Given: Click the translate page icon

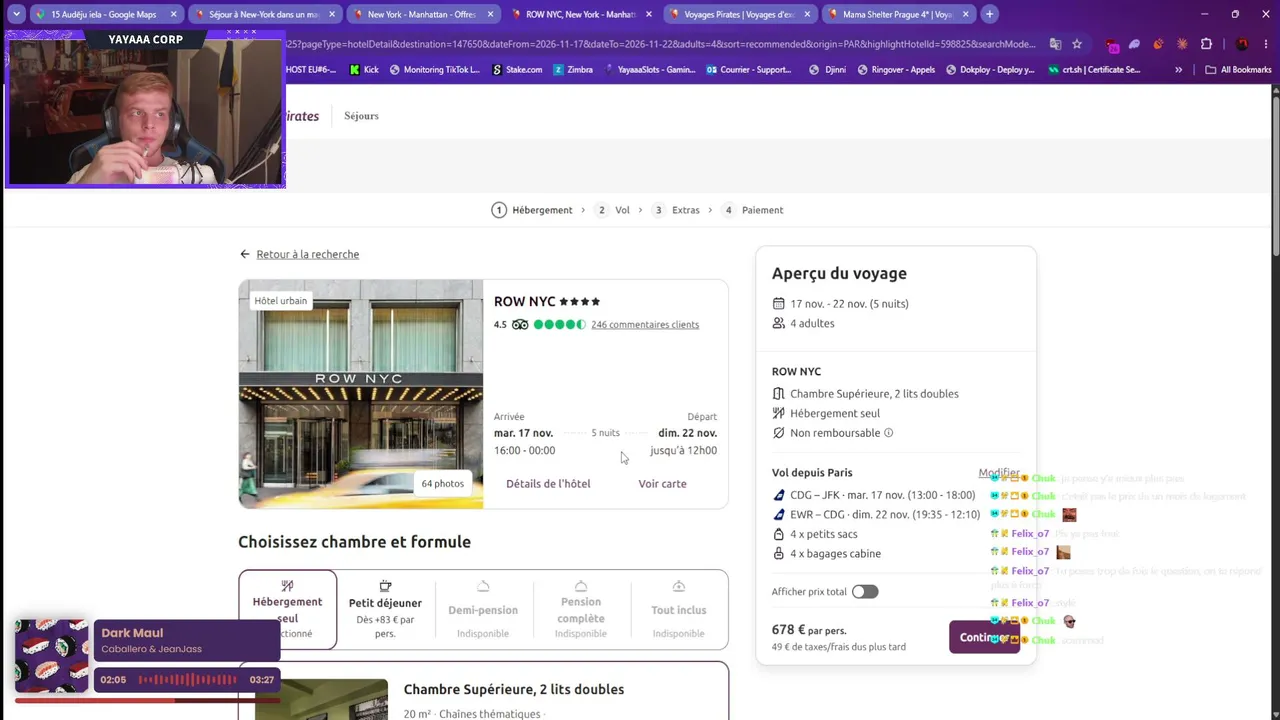Looking at the screenshot, I should click(x=1055, y=44).
